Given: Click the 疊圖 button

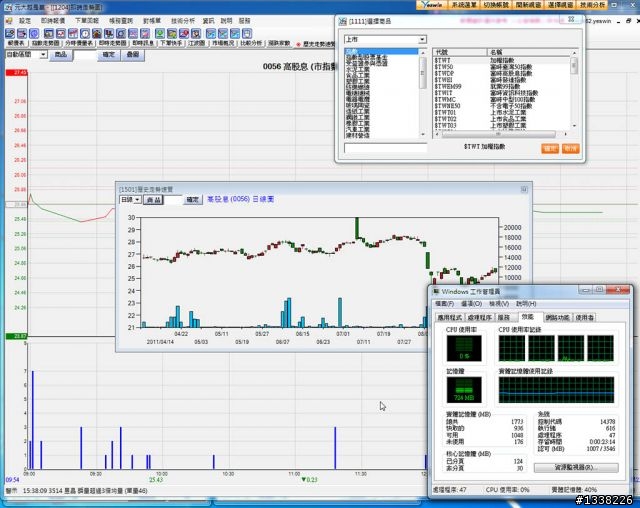Looking at the screenshot, I should tap(133, 54).
